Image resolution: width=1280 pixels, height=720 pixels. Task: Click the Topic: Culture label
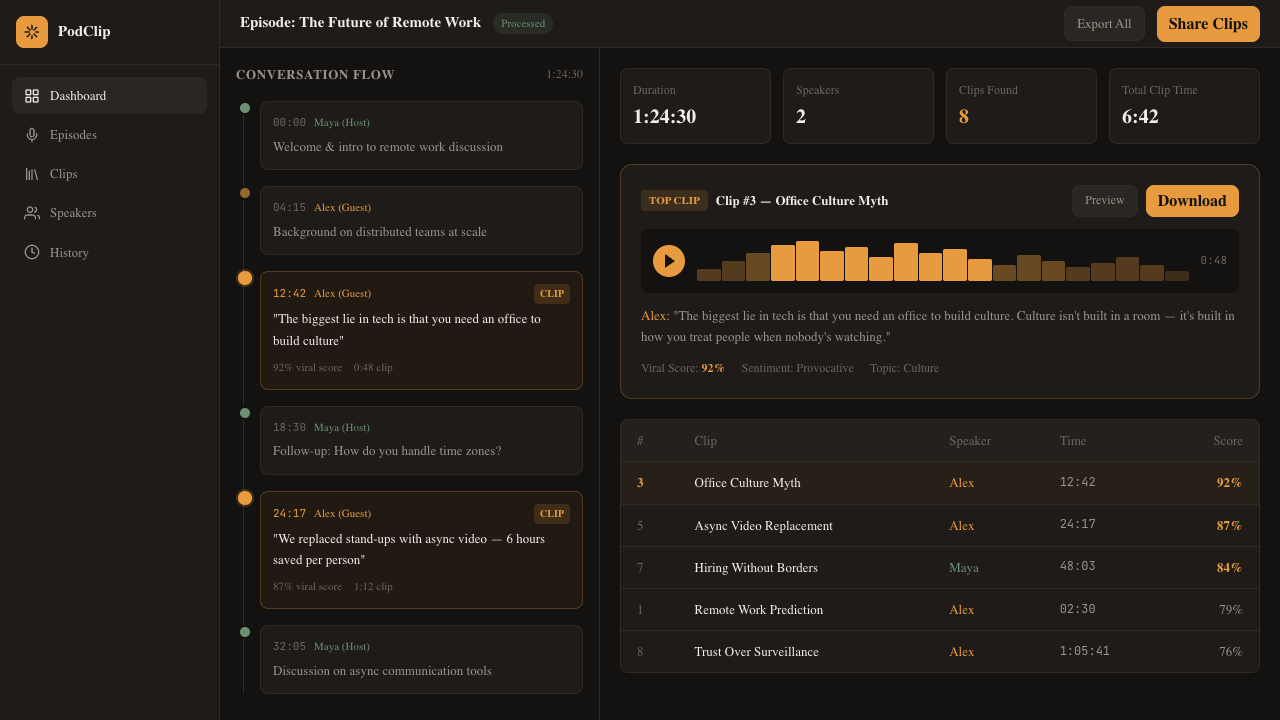tap(904, 368)
